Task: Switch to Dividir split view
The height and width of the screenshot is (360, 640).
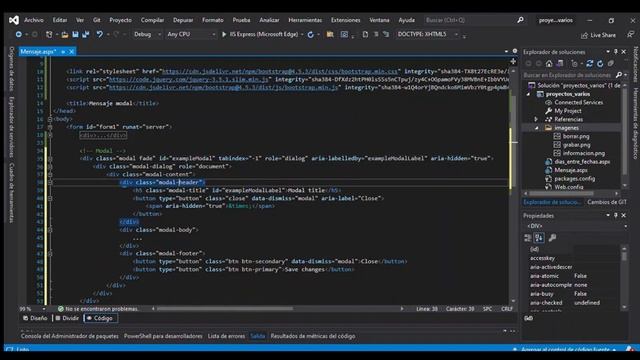Action: [x=67, y=318]
